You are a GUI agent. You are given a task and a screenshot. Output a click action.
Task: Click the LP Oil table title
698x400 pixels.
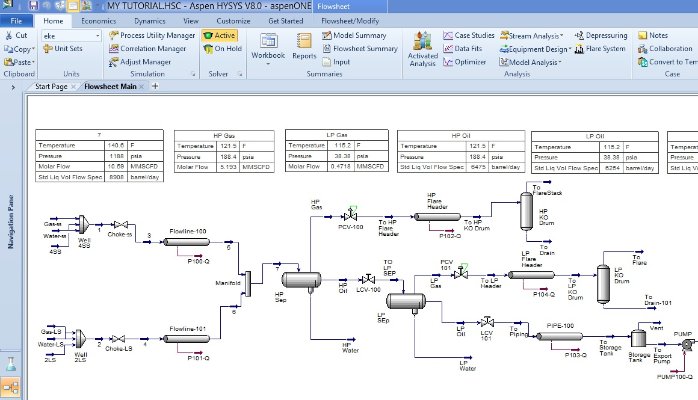[x=595, y=136]
